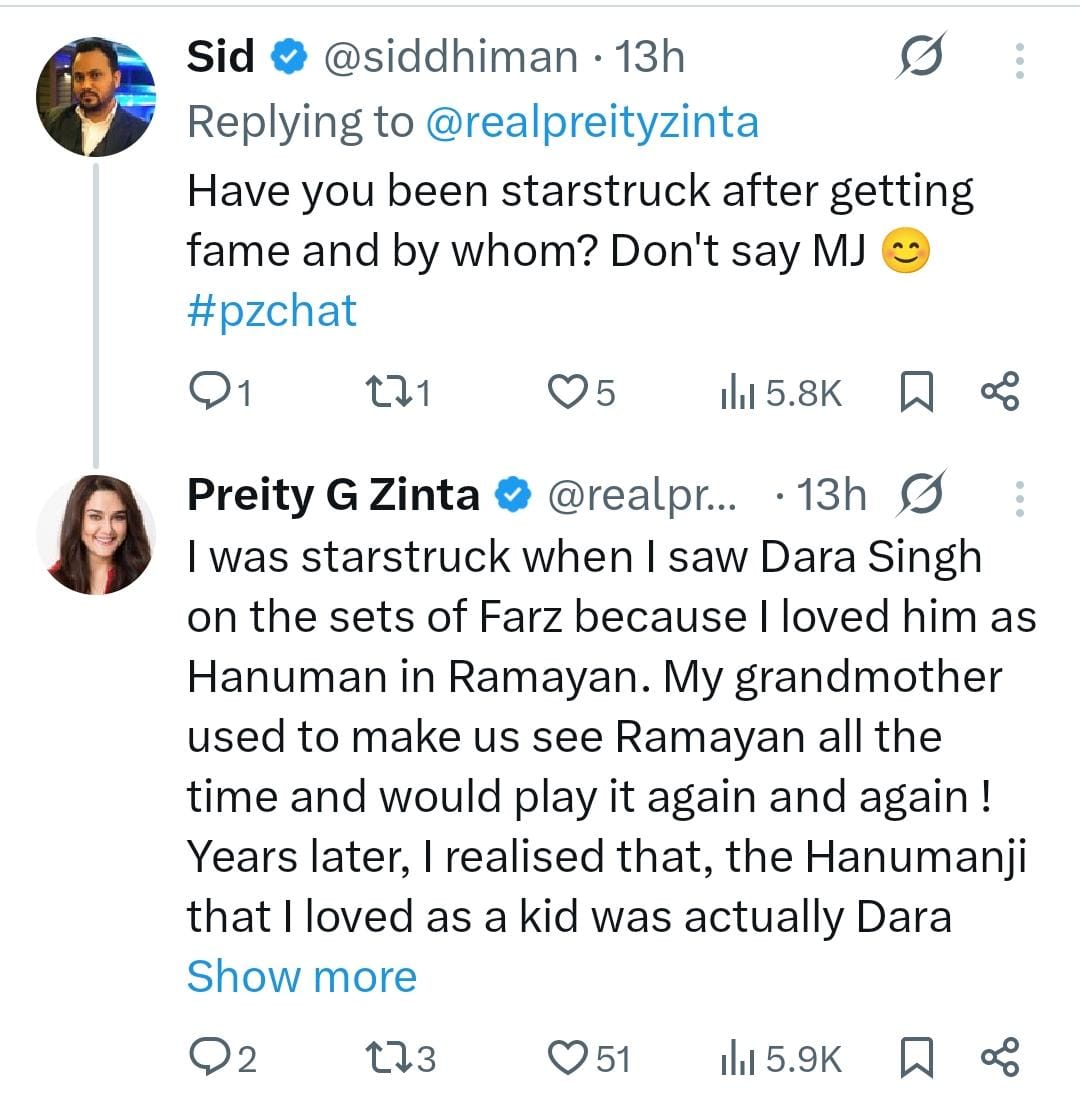Bookmark Sid's tweet
The height and width of the screenshot is (1108, 1080).
coord(917,392)
